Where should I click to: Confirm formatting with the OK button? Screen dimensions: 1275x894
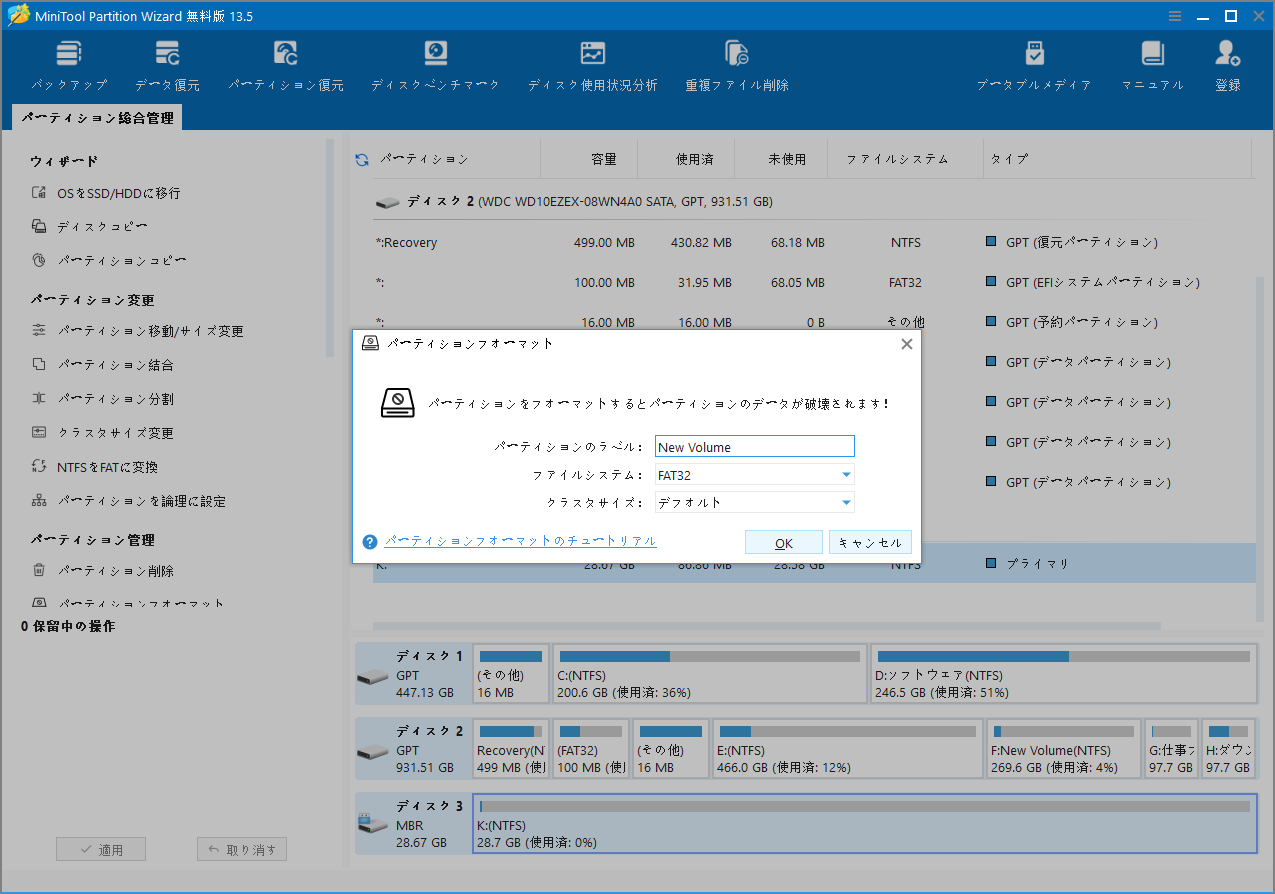click(783, 541)
